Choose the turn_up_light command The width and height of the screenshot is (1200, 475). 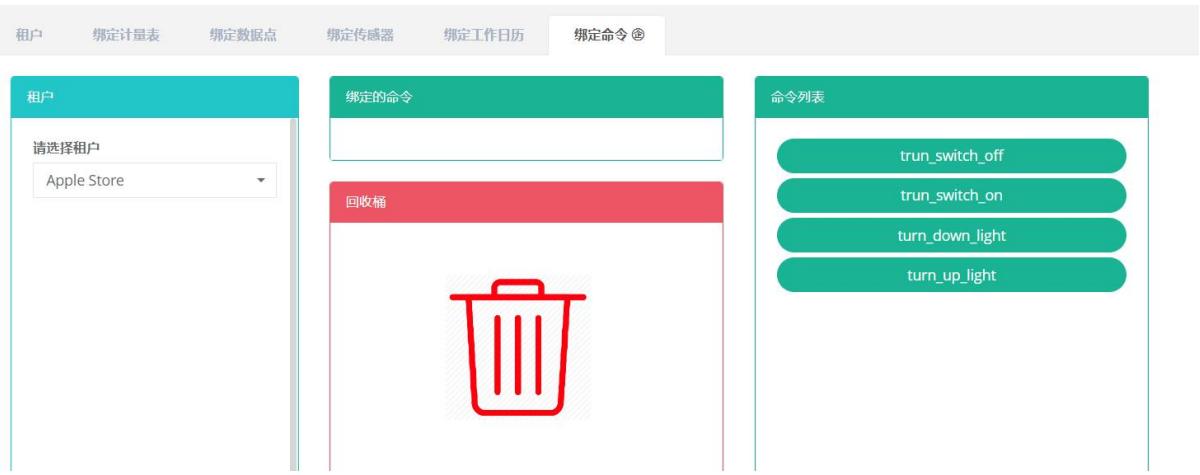(951, 275)
